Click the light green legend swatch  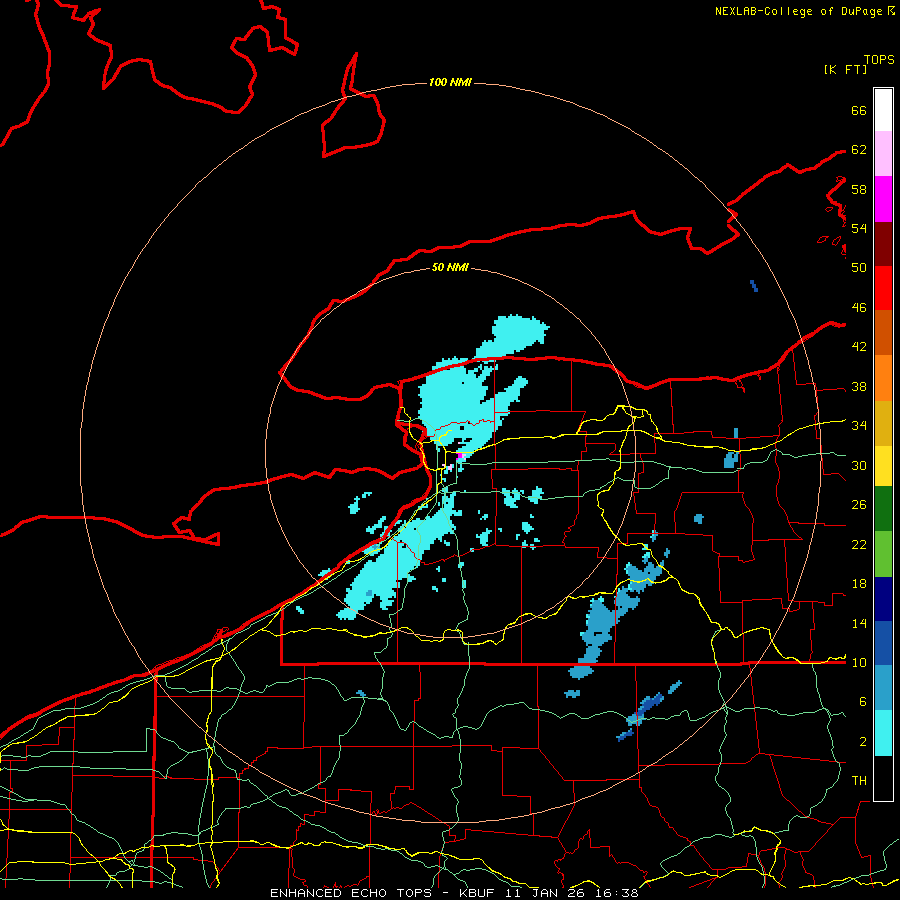(x=883, y=554)
